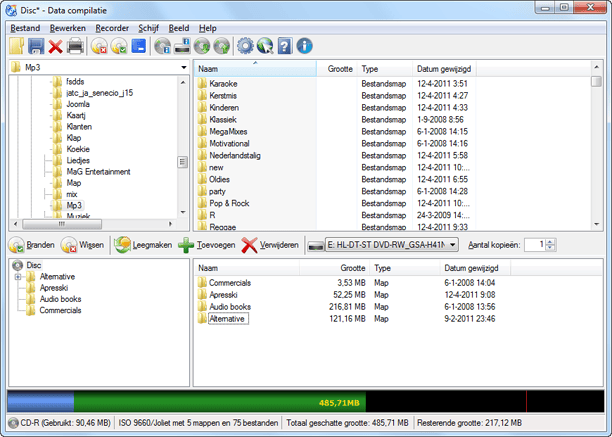612x437 pixels.
Task: Select the MaG Entertainment folder
Action: (x=98, y=172)
